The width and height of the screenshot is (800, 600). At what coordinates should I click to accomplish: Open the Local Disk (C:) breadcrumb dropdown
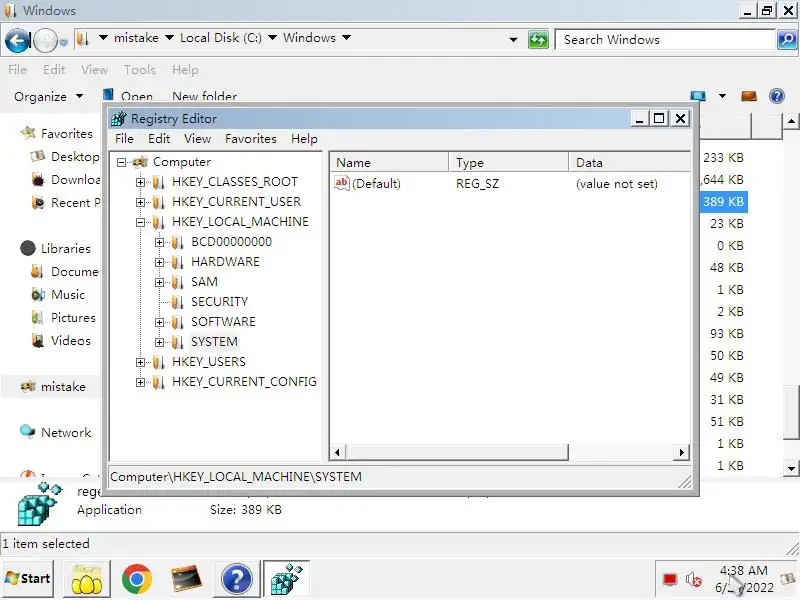point(272,38)
